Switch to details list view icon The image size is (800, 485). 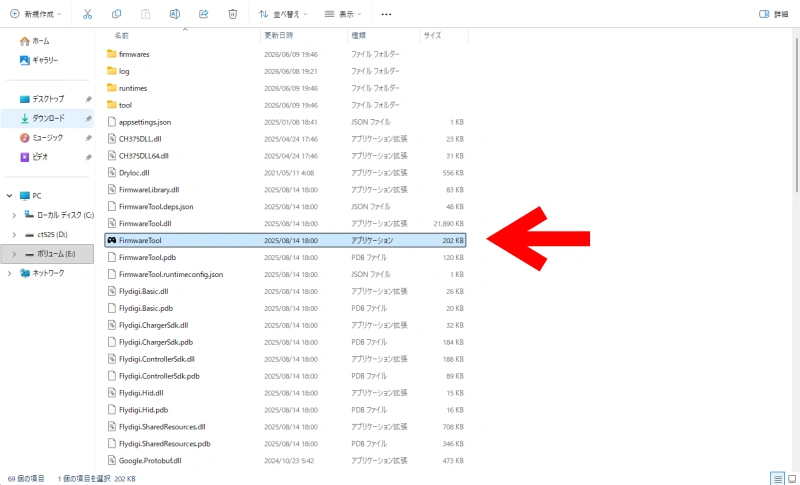pos(777,479)
